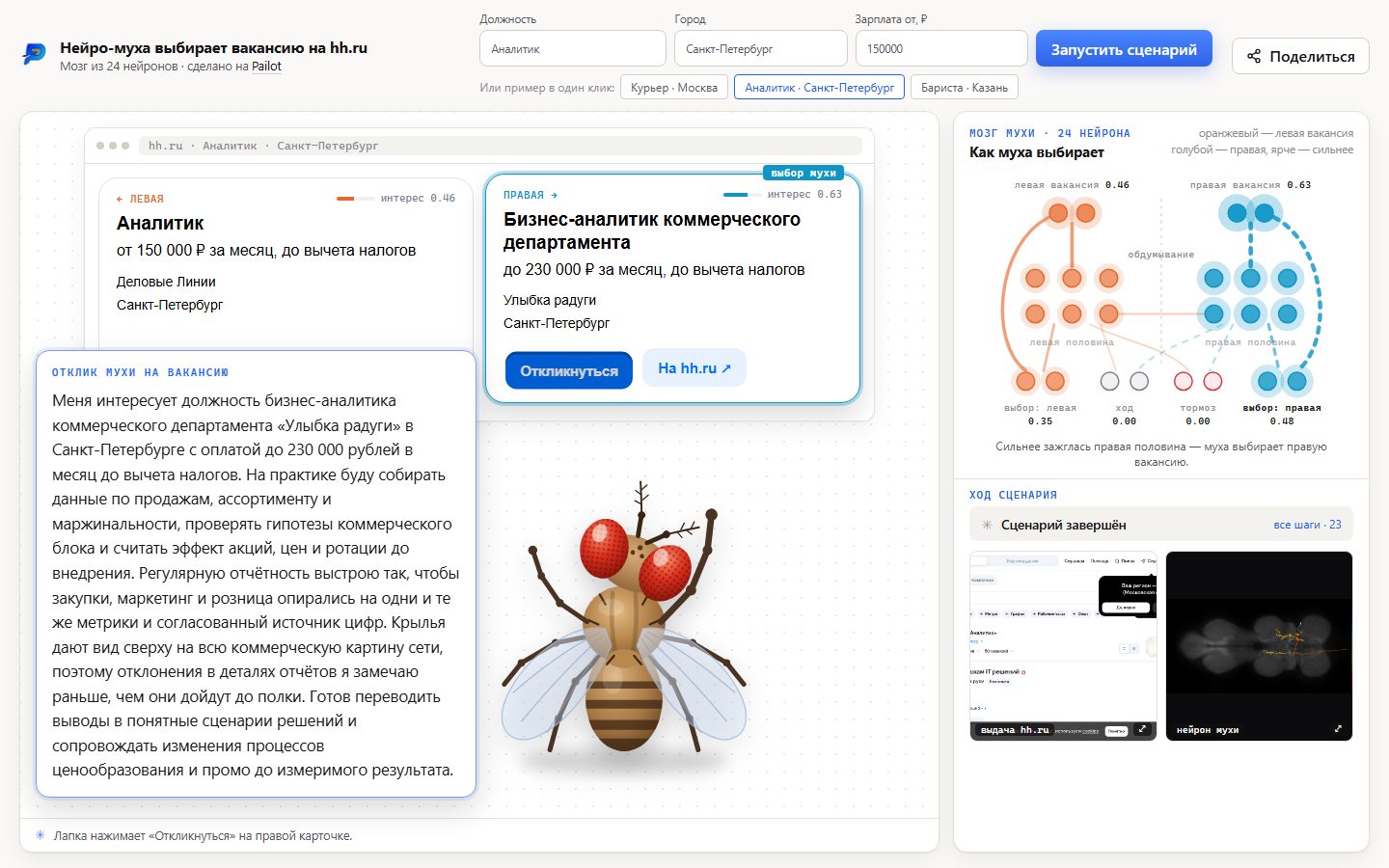Choose the example «Бариста · Казань»

click(965, 88)
